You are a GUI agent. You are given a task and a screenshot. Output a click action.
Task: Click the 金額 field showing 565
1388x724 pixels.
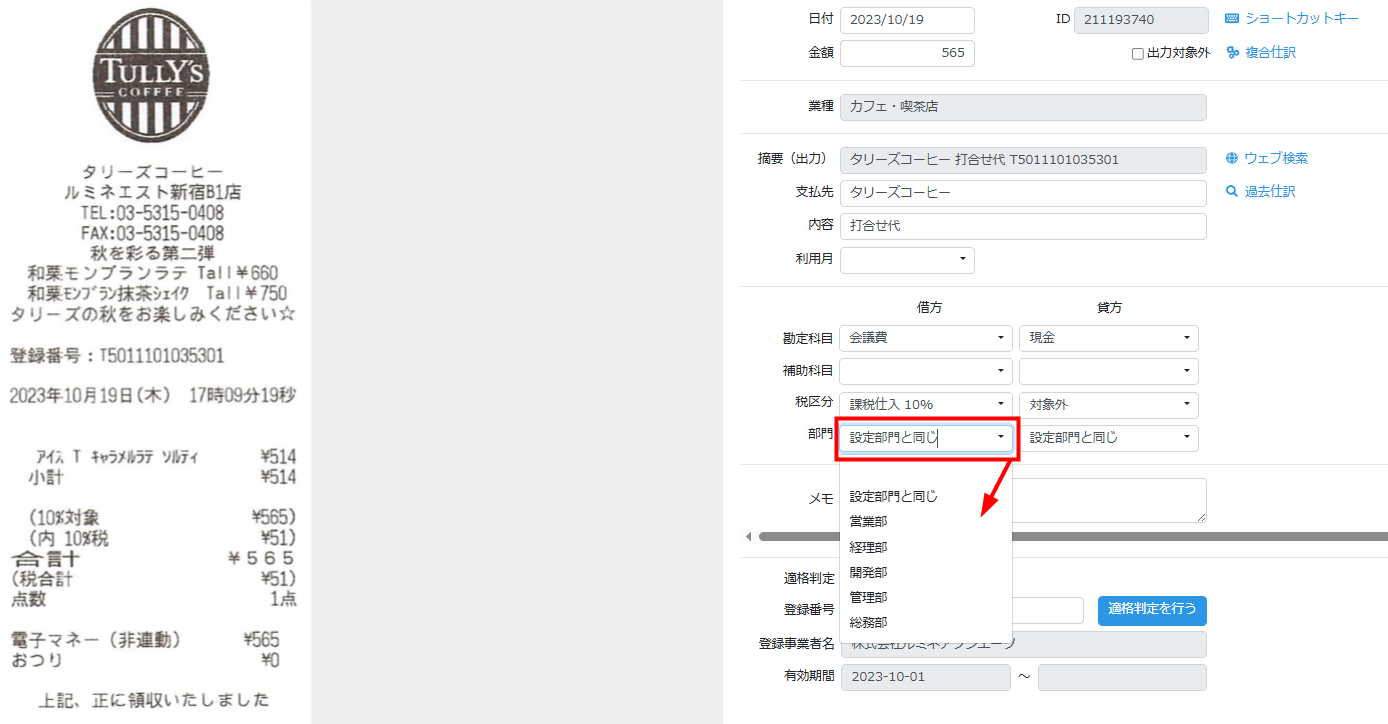click(907, 53)
